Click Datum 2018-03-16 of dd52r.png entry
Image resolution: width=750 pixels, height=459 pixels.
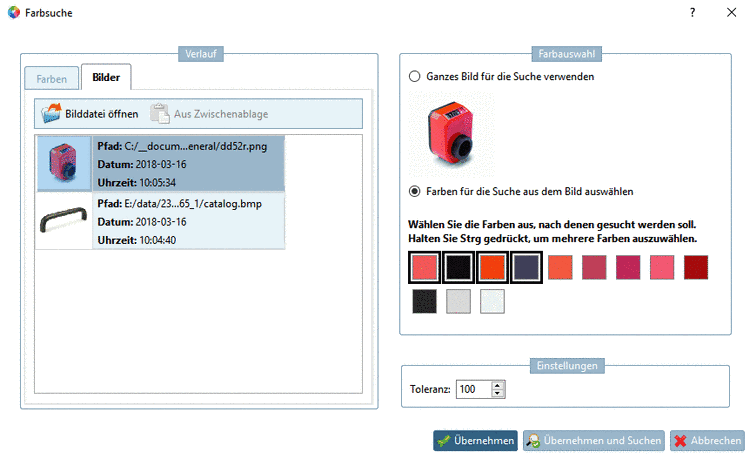pos(142,164)
